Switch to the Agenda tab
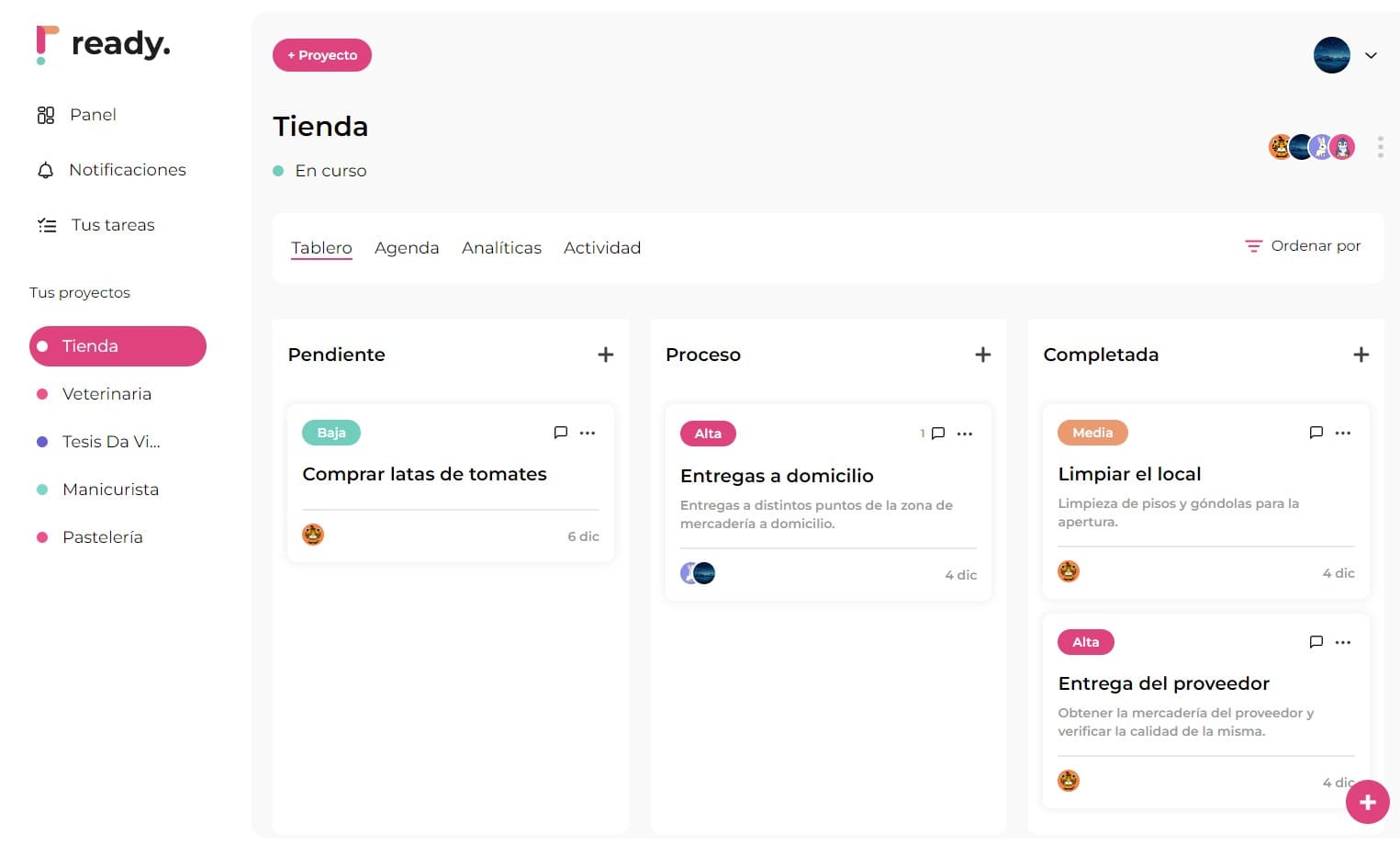 click(407, 248)
